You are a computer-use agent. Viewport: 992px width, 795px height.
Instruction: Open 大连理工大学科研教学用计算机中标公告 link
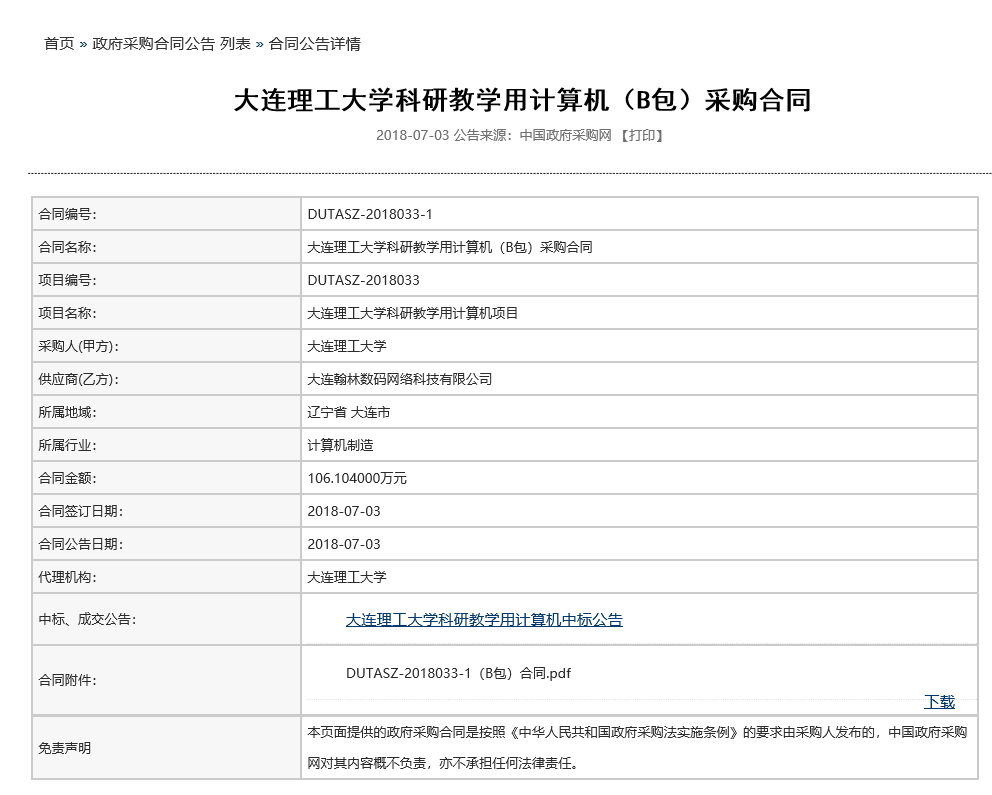[484, 620]
